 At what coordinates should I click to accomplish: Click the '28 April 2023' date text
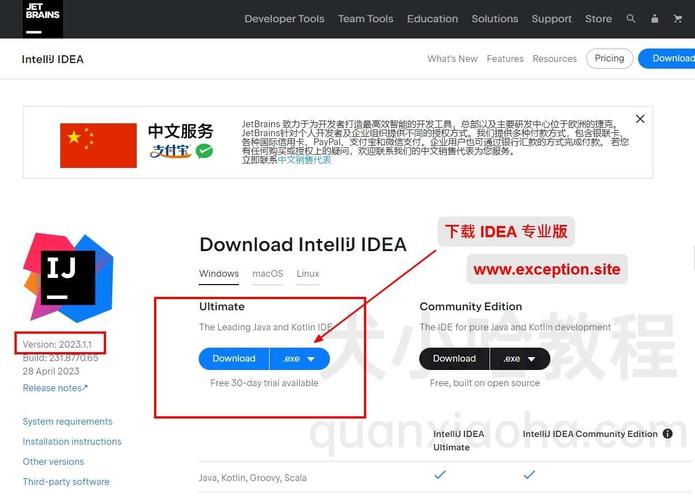tap(51, 371)
